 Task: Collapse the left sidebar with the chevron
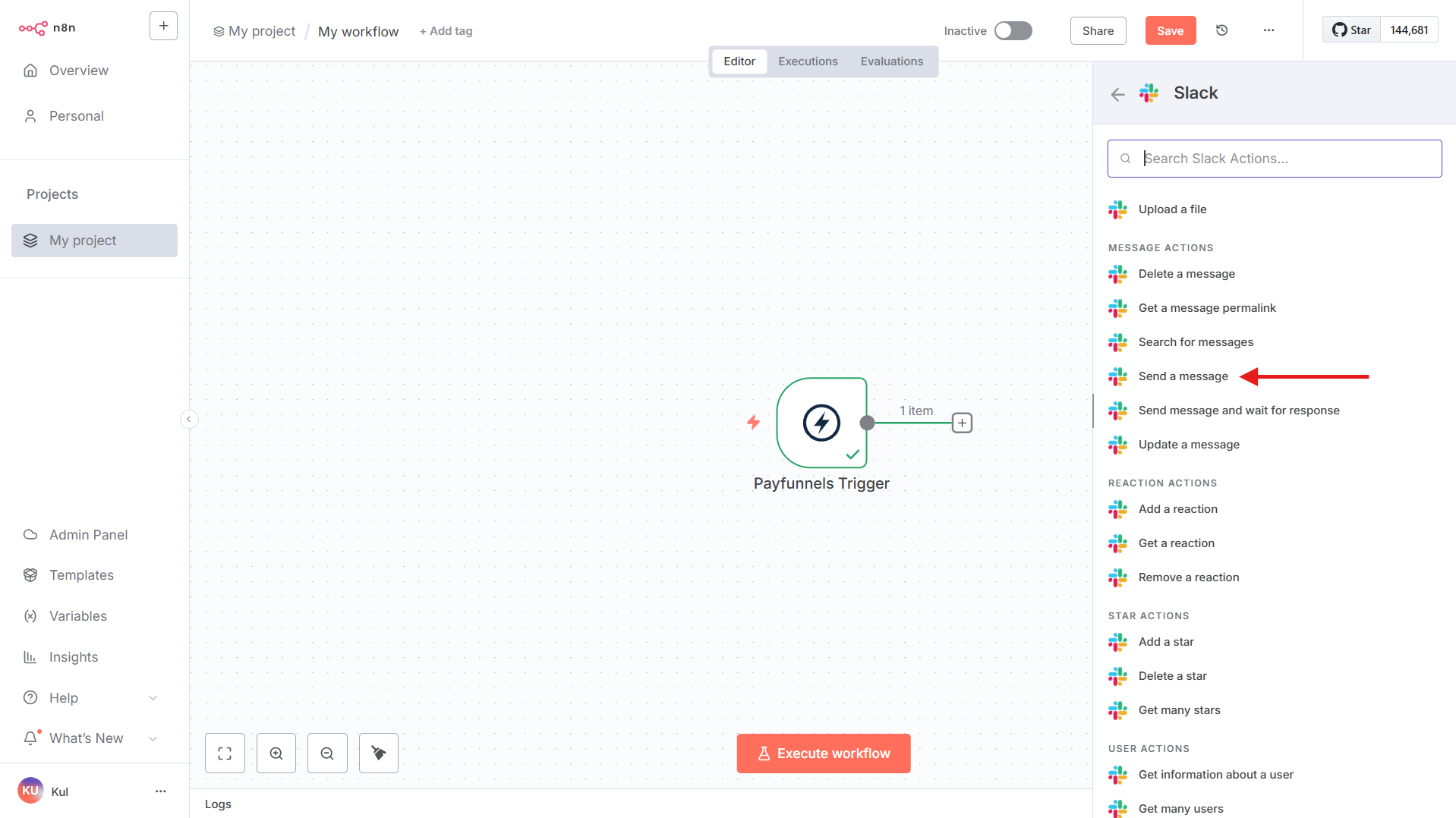pyautogui.click(x=189, y=419)
